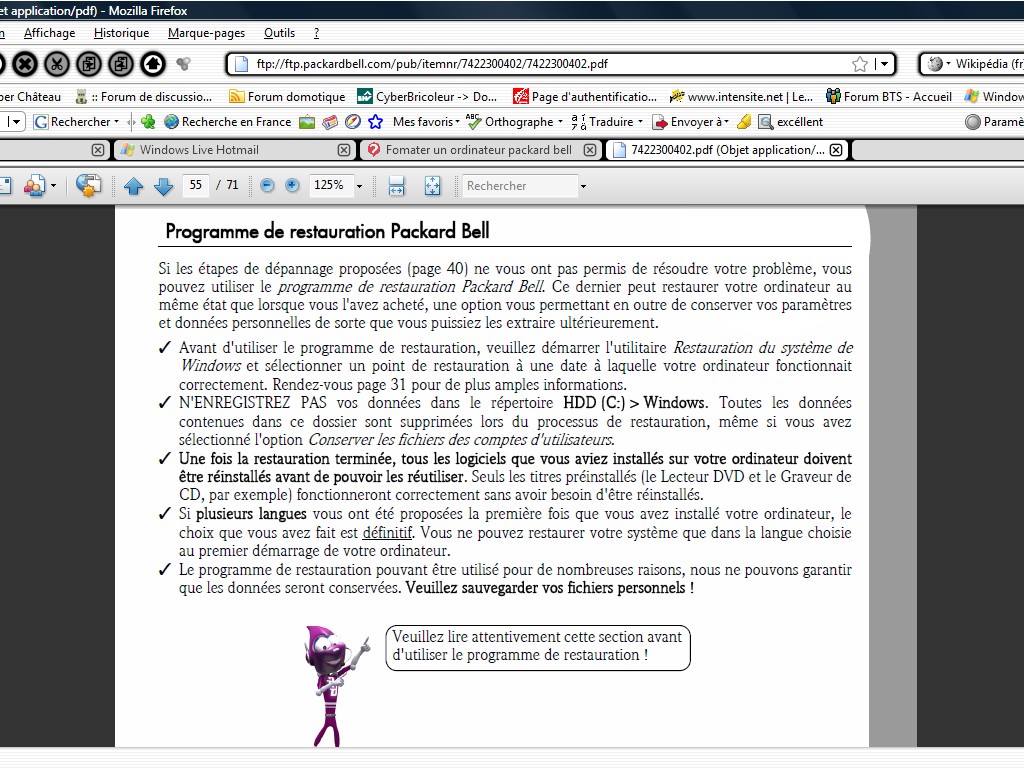This screenshot has height=768, width=1024.
Task: Toggle the Google toolbar highlighter icon
Action: pyautogui.click(x=743, y=122)
